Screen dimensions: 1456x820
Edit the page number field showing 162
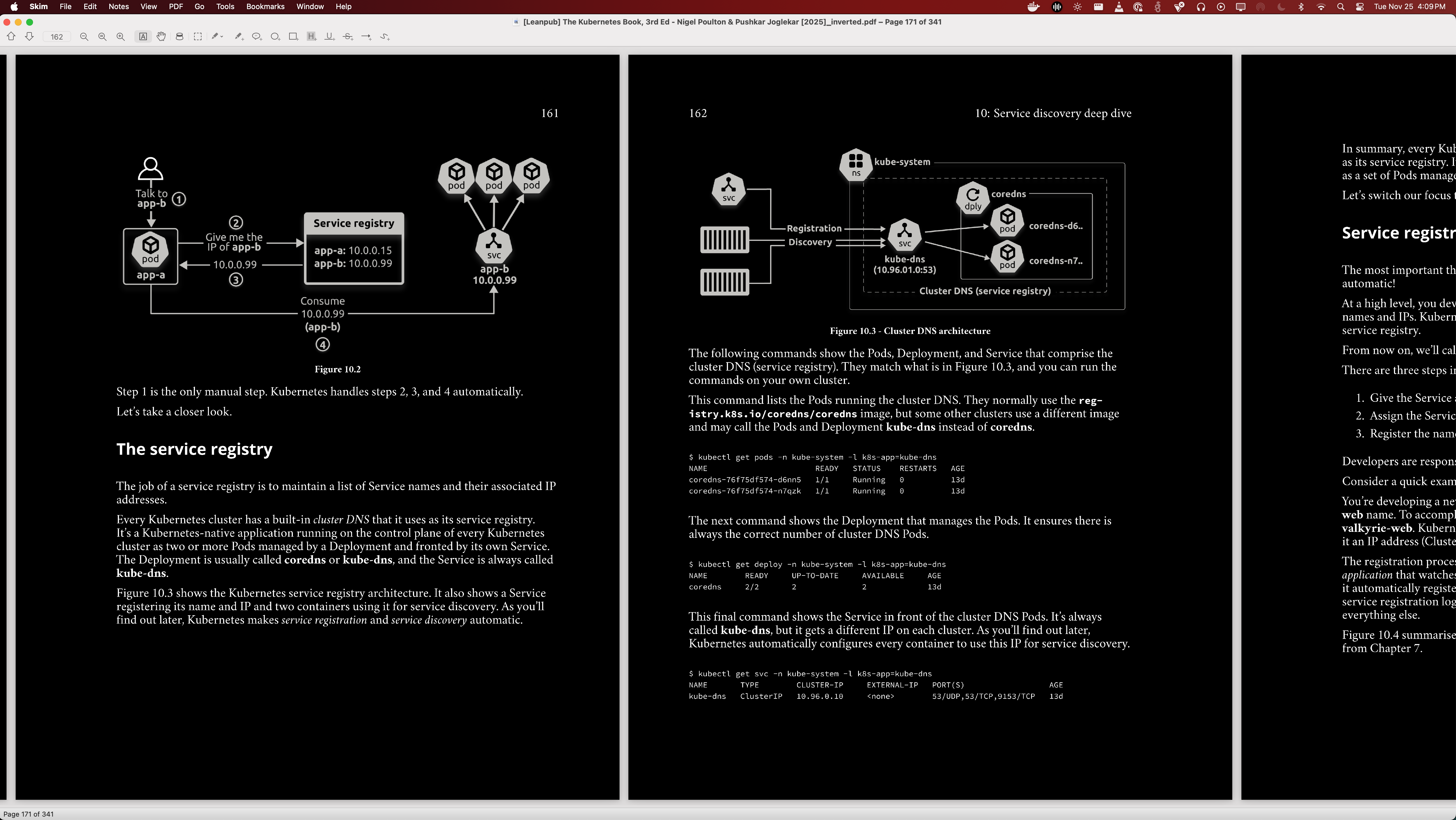click(x=57, y=36)
